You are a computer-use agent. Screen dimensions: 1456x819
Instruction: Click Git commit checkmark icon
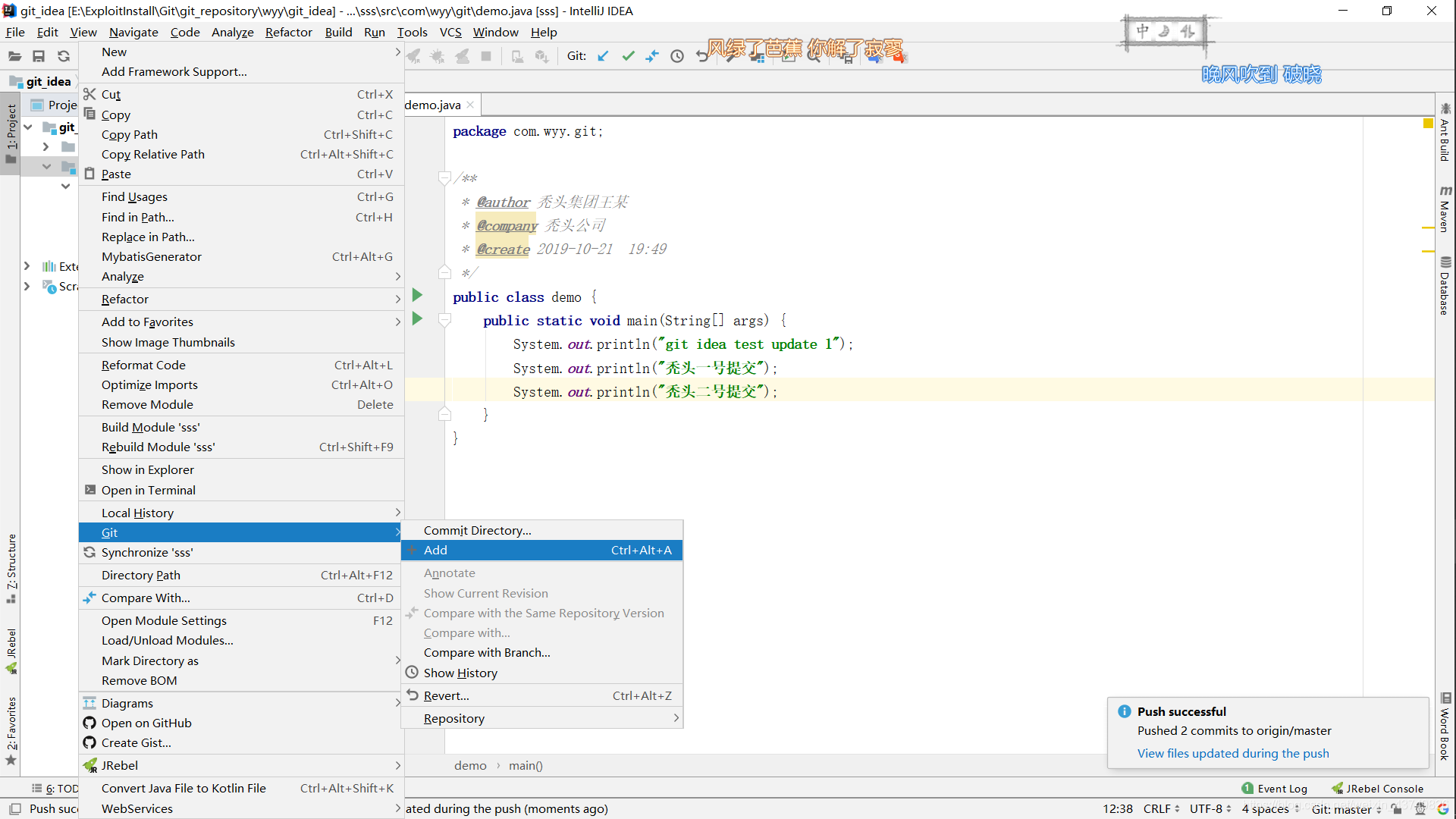[628, 56]
